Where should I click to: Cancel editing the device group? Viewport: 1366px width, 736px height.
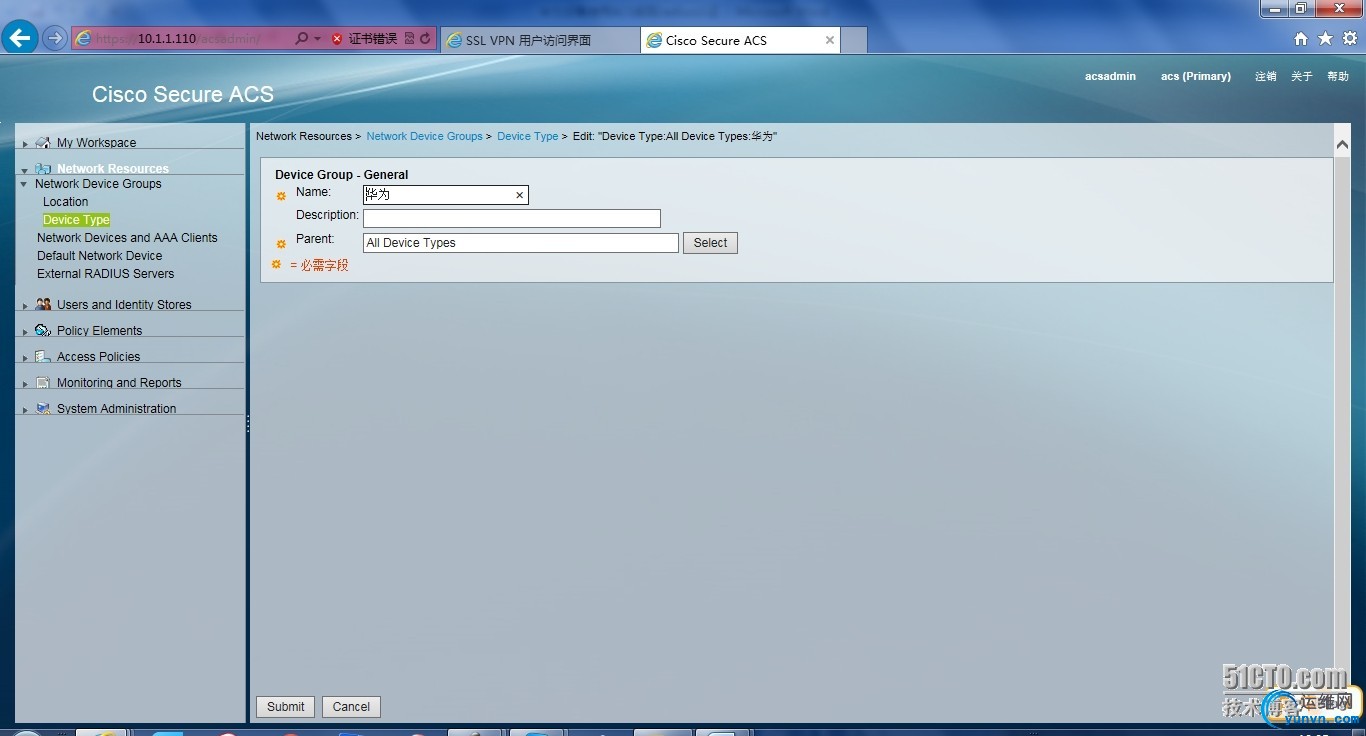(351, 707)
